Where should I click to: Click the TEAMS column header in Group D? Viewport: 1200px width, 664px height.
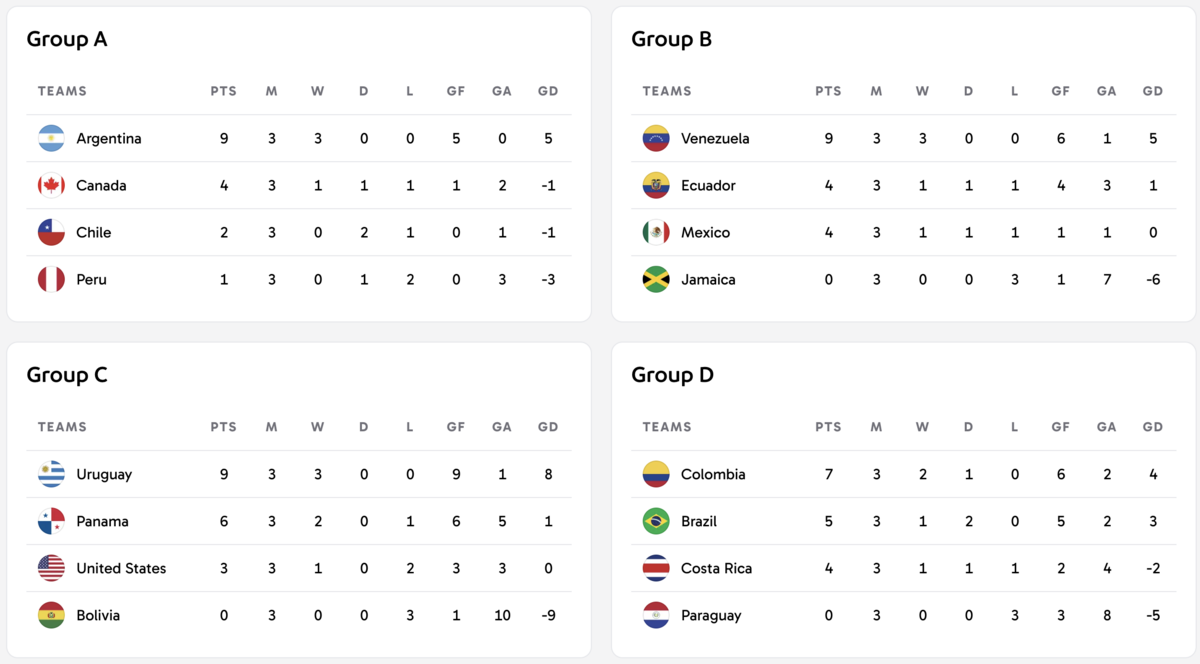(667, 427)
